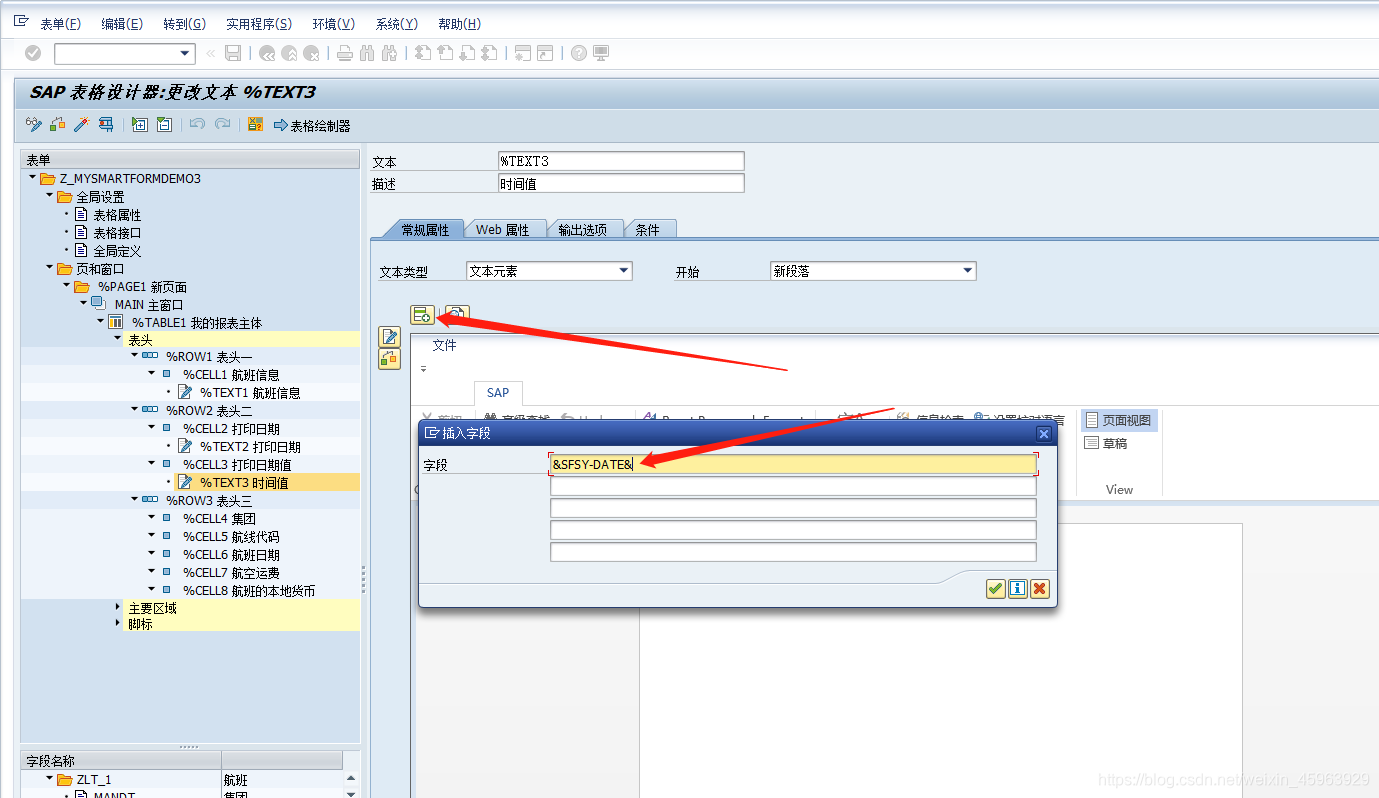Switch to the 输出选项 tab
1379x798 pixels.
(583, 229)
